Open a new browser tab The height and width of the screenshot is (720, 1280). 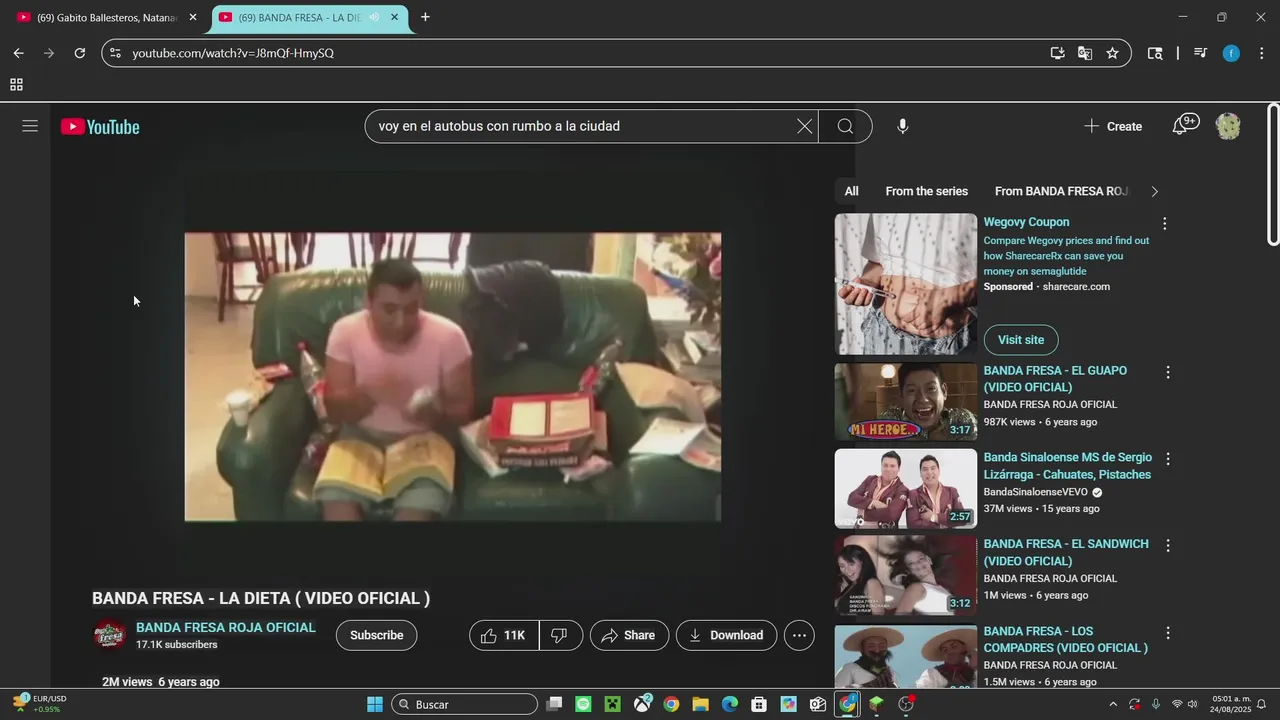click(x=425, y=17)
